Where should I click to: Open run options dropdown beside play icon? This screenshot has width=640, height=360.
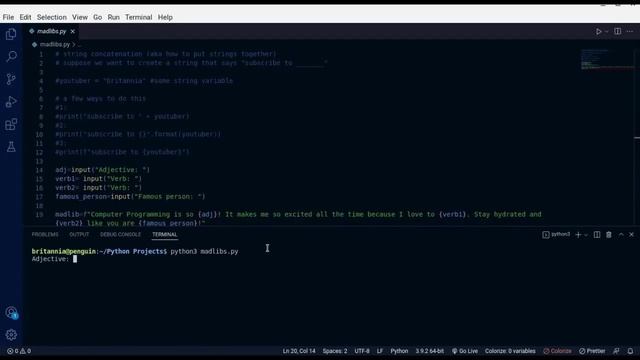pyautogui.click(x=607, y=31)
